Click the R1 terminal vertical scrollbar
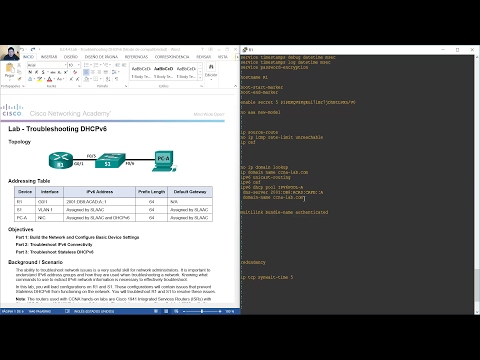Screen dimensions: 480x360 [x=477, y=184]
